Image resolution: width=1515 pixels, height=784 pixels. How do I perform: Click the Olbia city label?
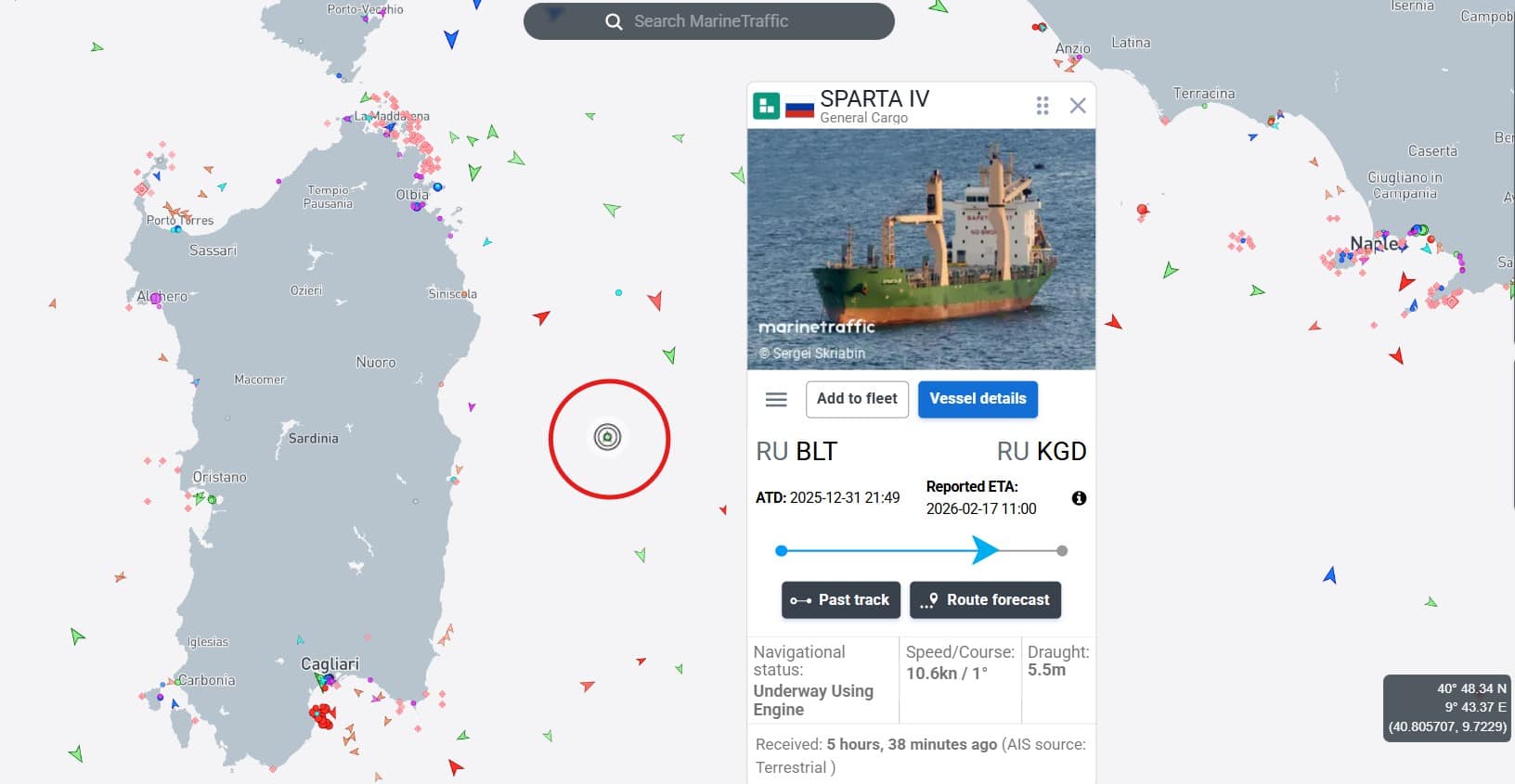(412, 195)
